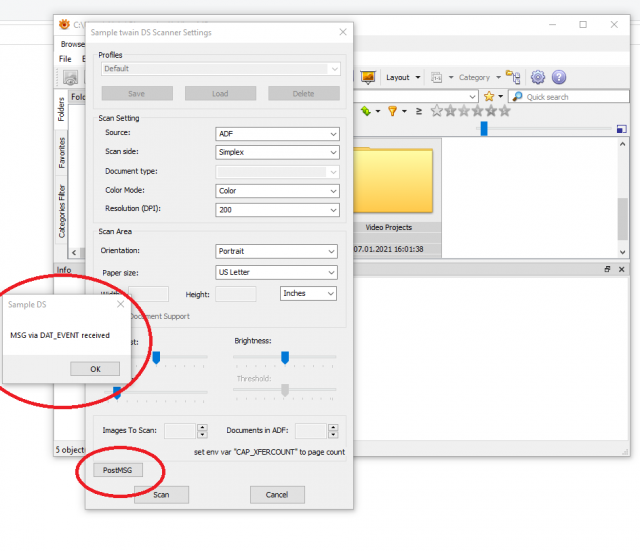
Task: Click the Cancel button
Action: [x=277, y=495]
